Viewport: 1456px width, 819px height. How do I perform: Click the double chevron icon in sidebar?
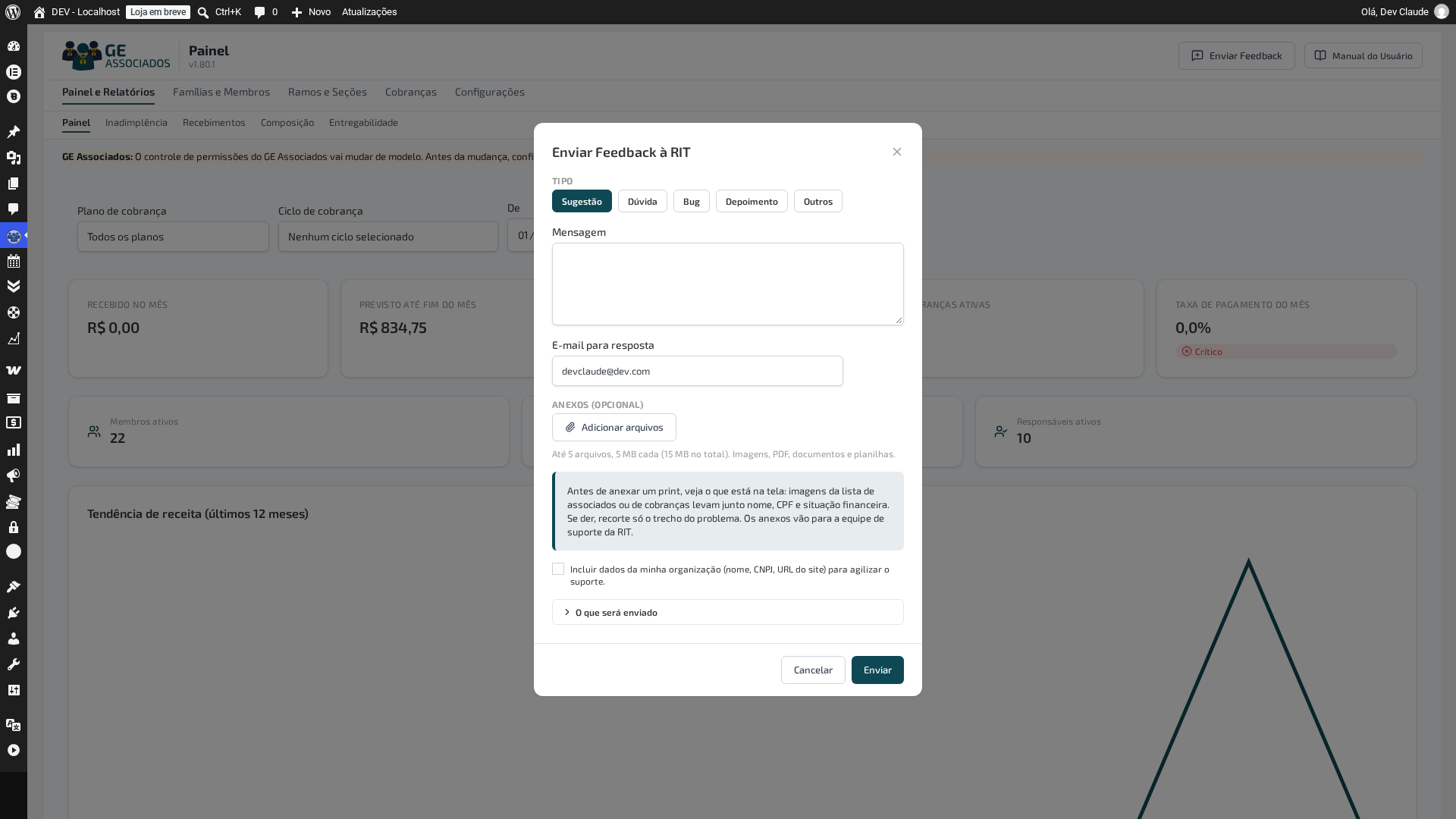[14, 287]
